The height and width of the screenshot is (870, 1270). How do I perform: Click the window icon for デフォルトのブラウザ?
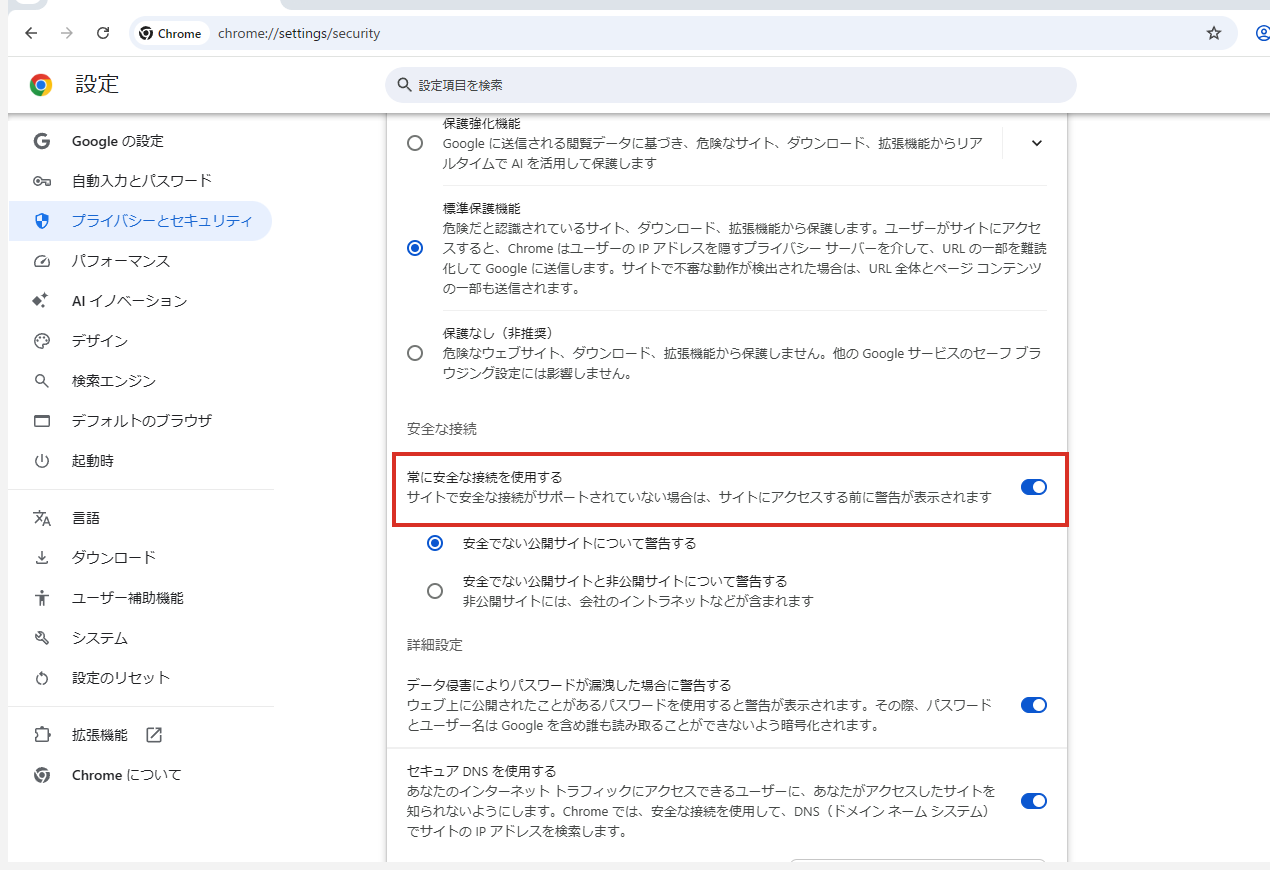coord(41,421)
